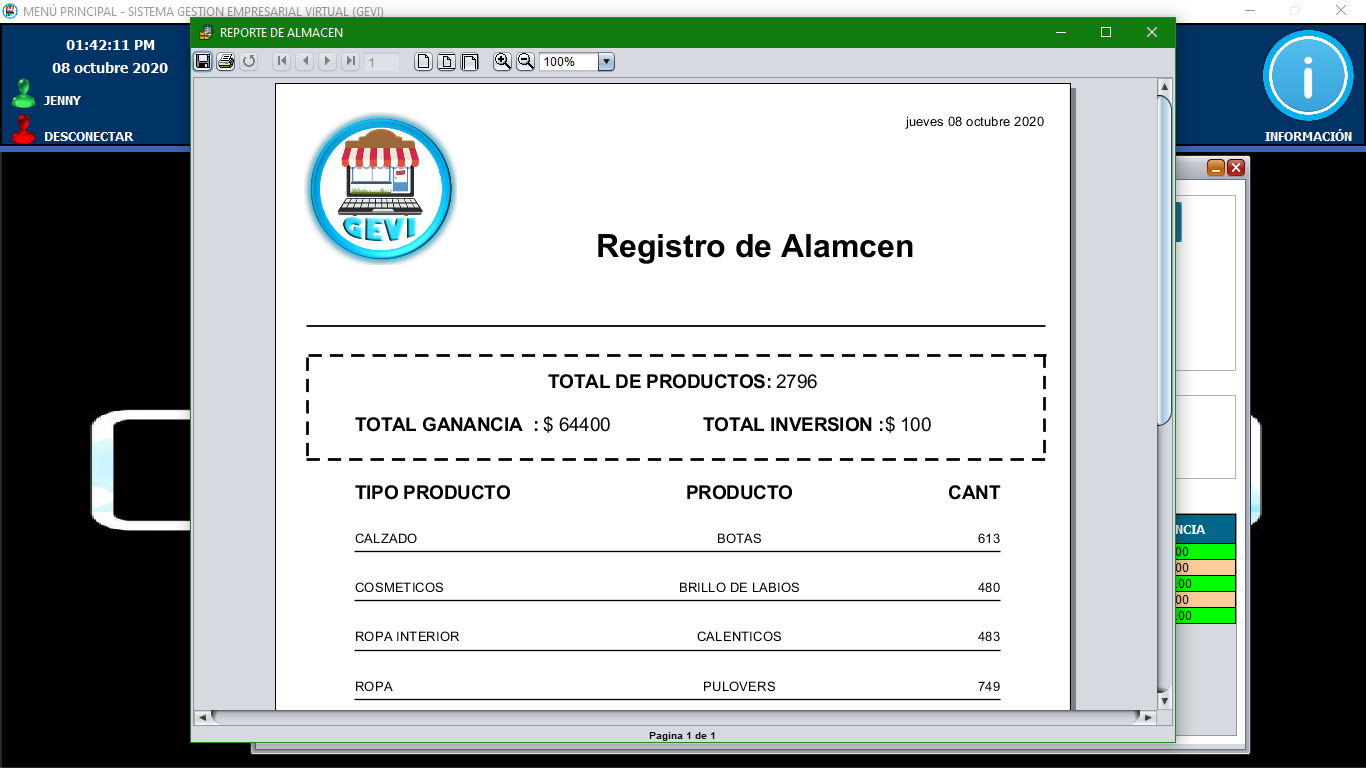The image size is (1366, 768).
Task: Click the 'CANT' column header
Action: click(974, 493)
